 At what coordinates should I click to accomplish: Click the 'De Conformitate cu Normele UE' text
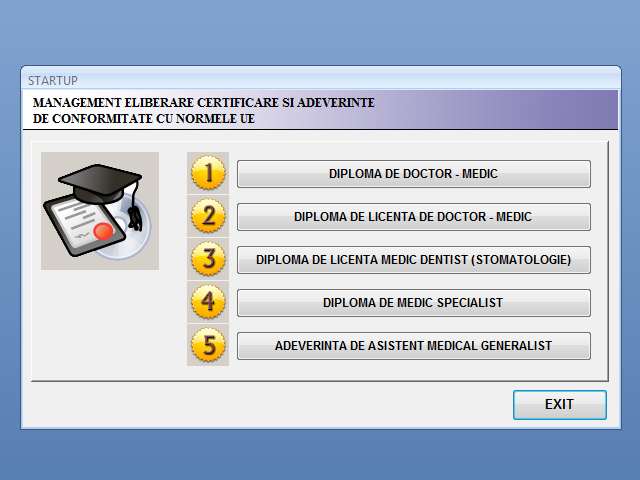[144, 118]
